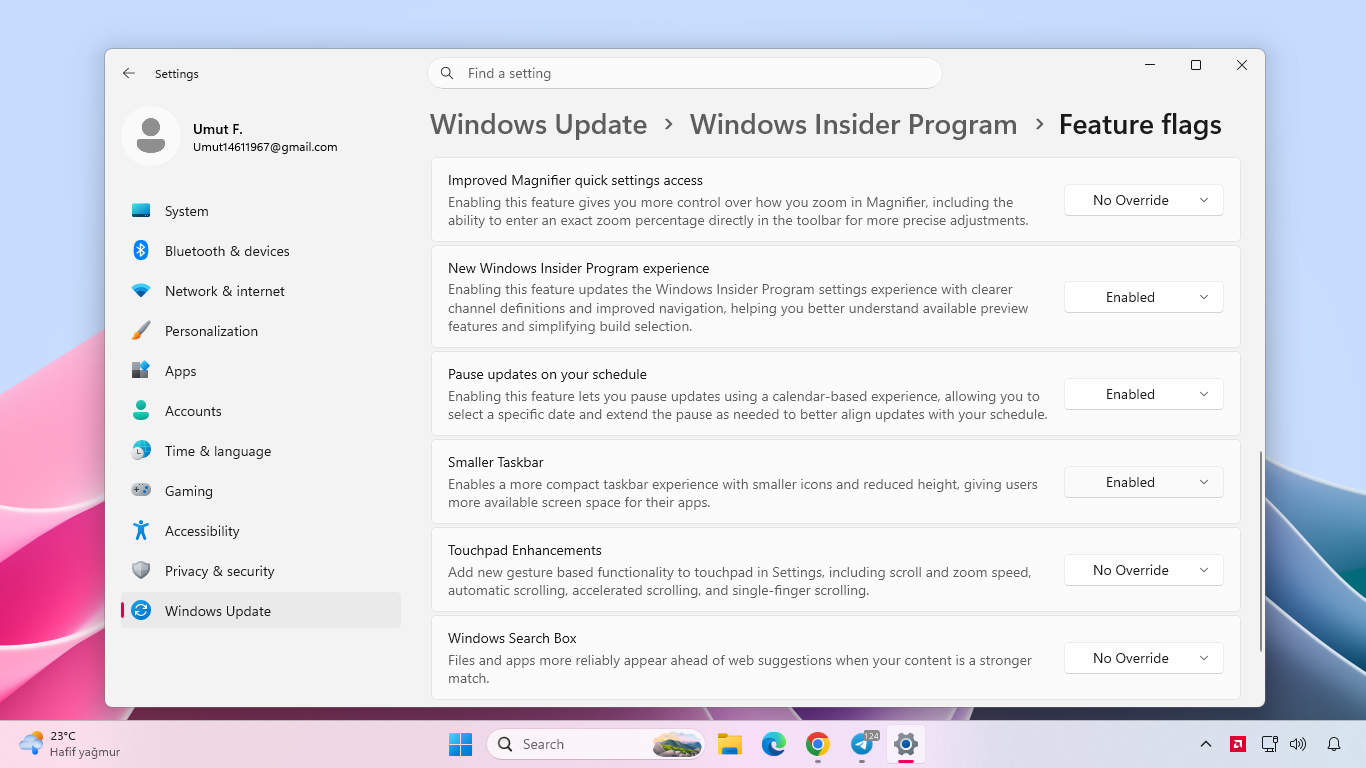The height and width of the screenshot is (768, 1366).
Task: Open Google Chrome from the taskbar
Action: (818, 744)
